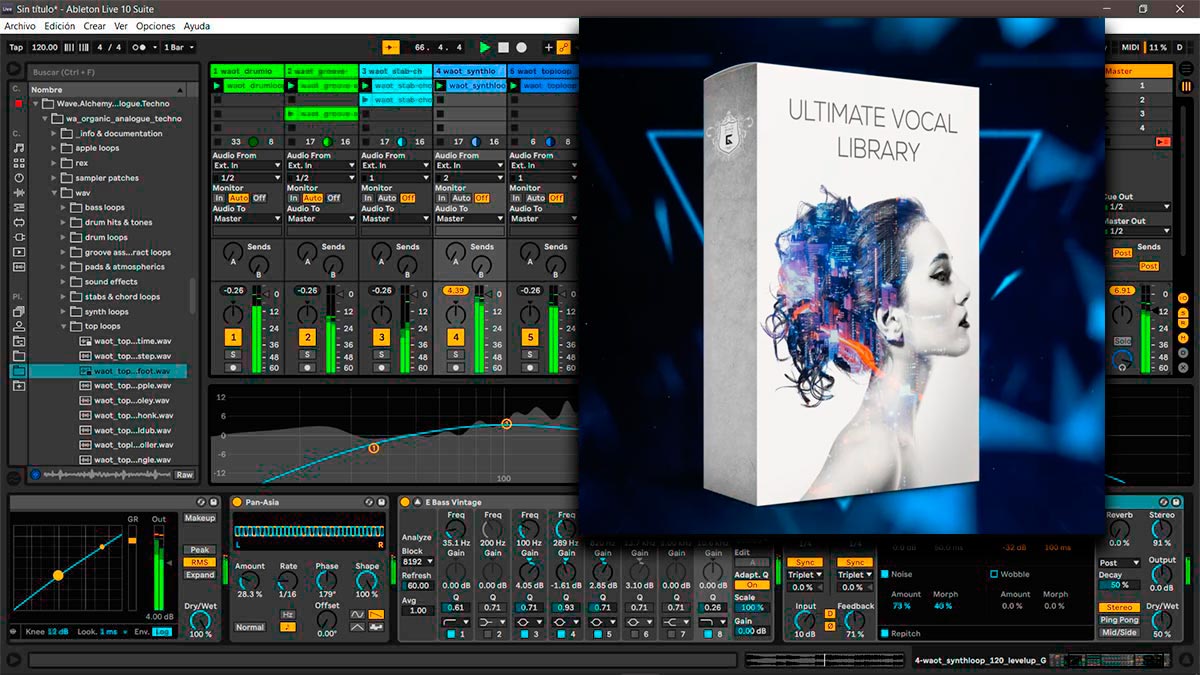The height and width of the screenshot is (675, 1200).
Task: Click Pan-Asia Amount knob
Action: (x=250, y=581)
